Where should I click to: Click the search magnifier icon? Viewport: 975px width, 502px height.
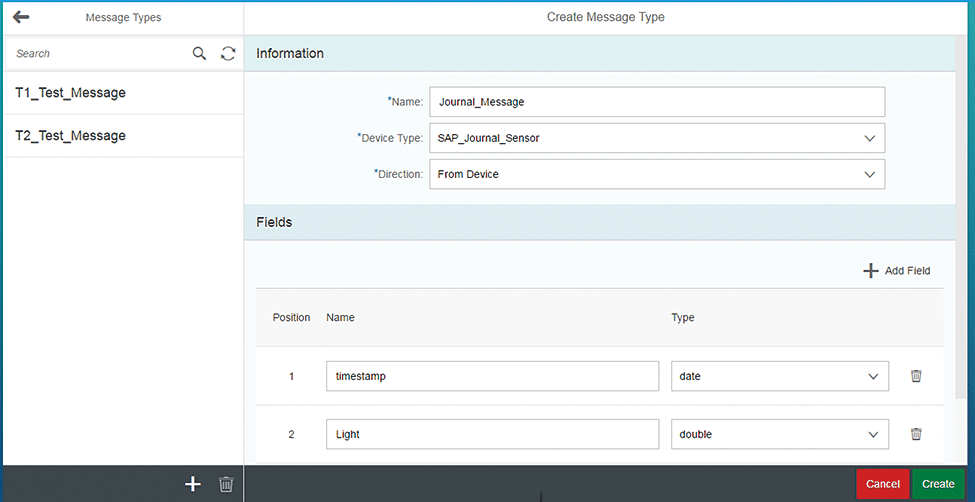coord(200,54)
